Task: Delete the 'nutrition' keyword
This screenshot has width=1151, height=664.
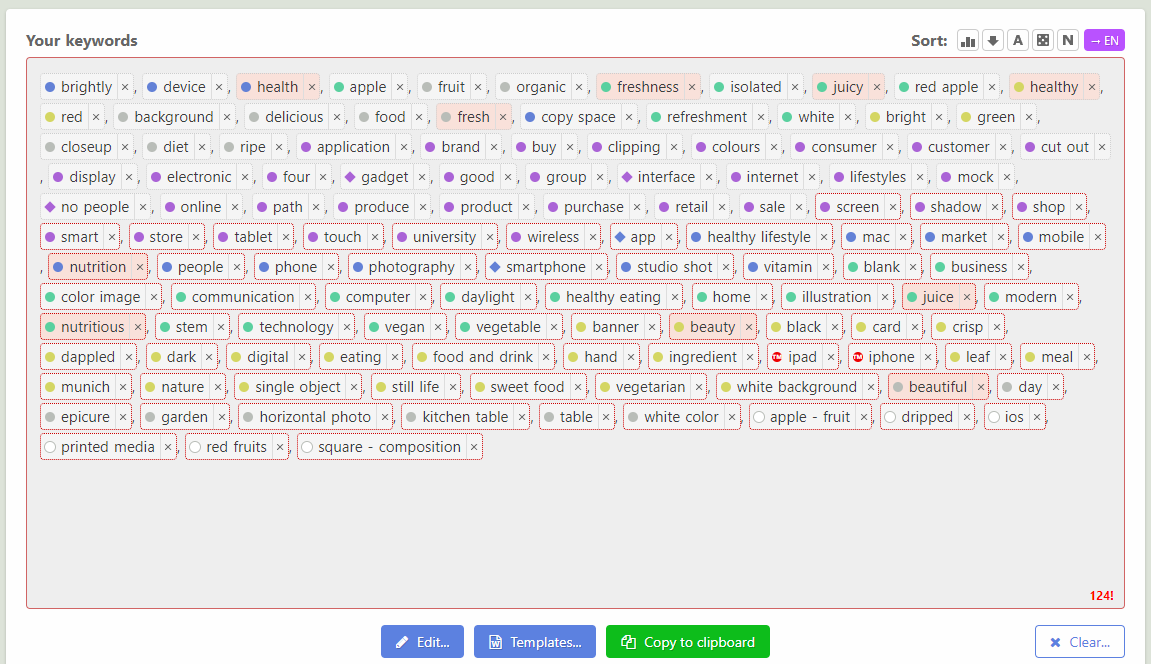Action: tap(139, 268)
